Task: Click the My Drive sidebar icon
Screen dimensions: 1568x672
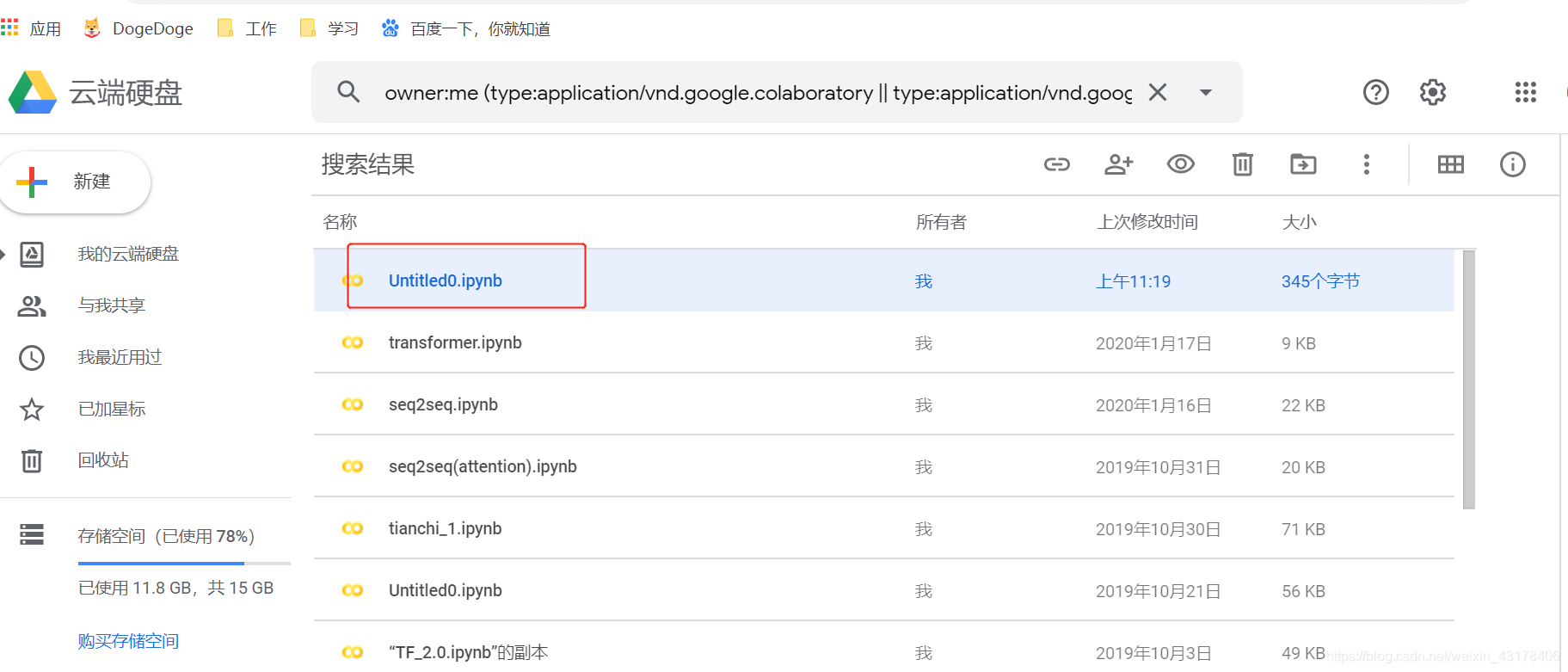Action: [32, 254]
